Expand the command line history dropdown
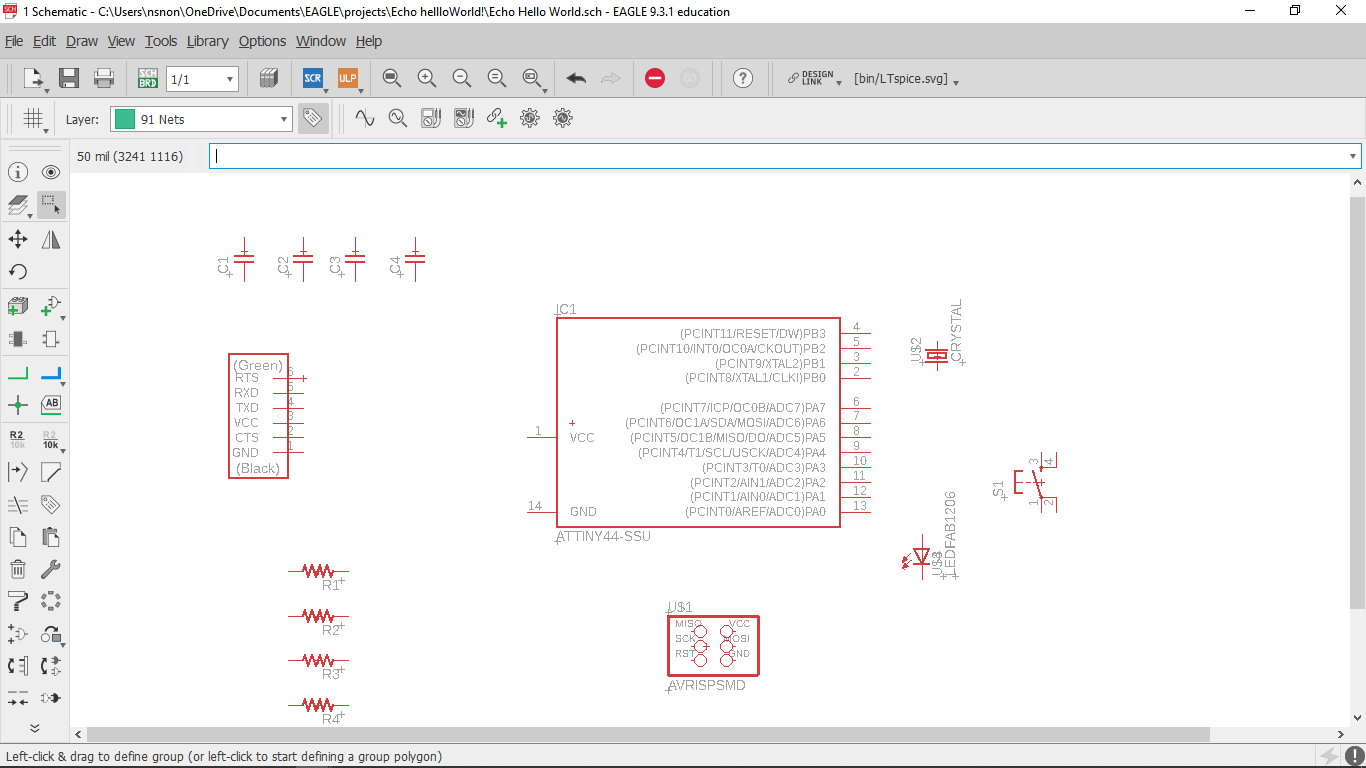Image resolution: width=1366 pixels, height=768 pixels. [x=1354, y=156]
